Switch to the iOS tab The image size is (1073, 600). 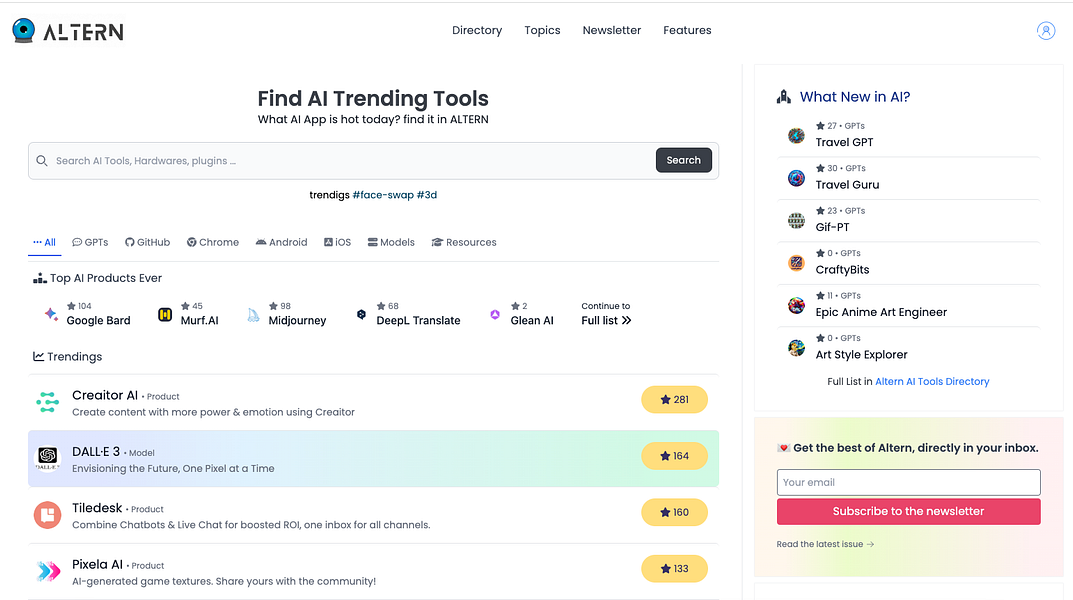point(337,242)
